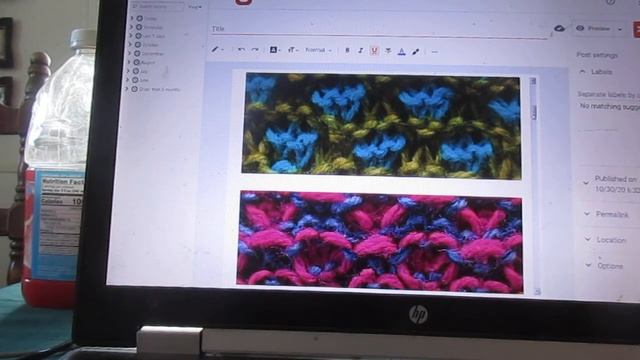The width and height of the screenshot is (640, 360).
Task: Expand the Last 7 days row chevron
Action: 131,36
